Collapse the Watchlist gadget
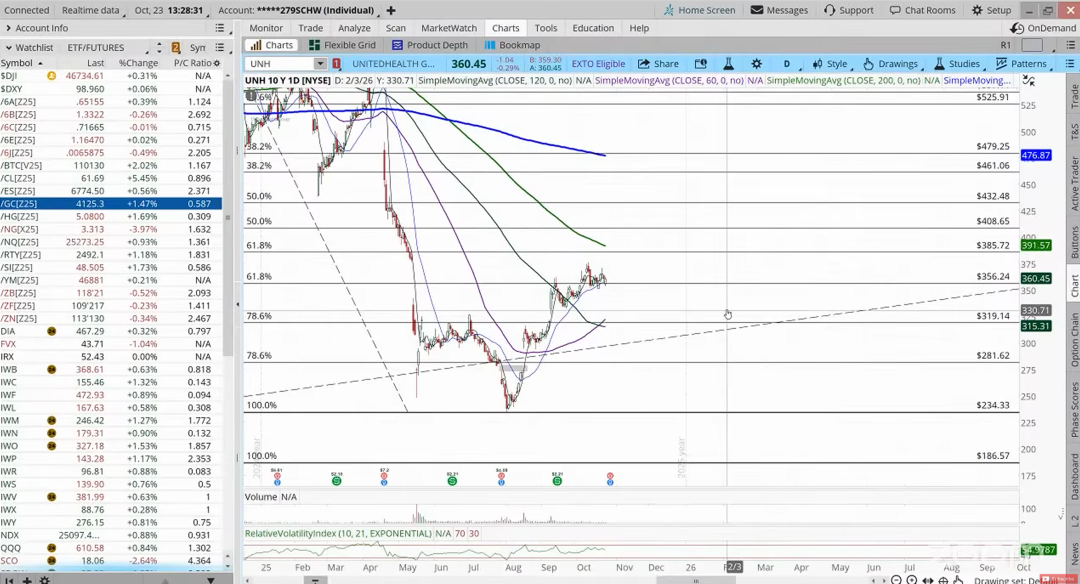The image size is (1080, 584). click(8, 48)
